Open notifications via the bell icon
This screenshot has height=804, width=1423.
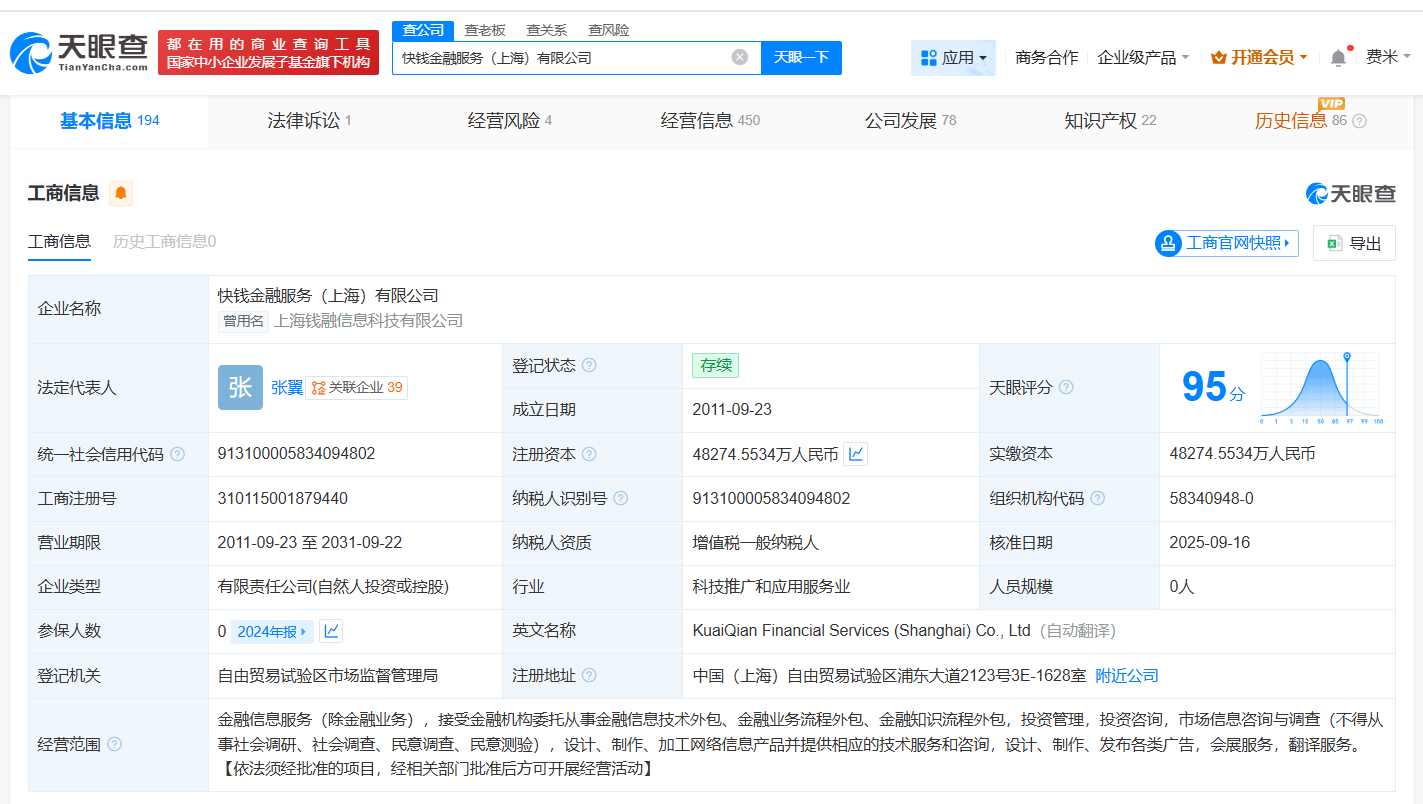pyautogui.click(x=1337, y=57)
